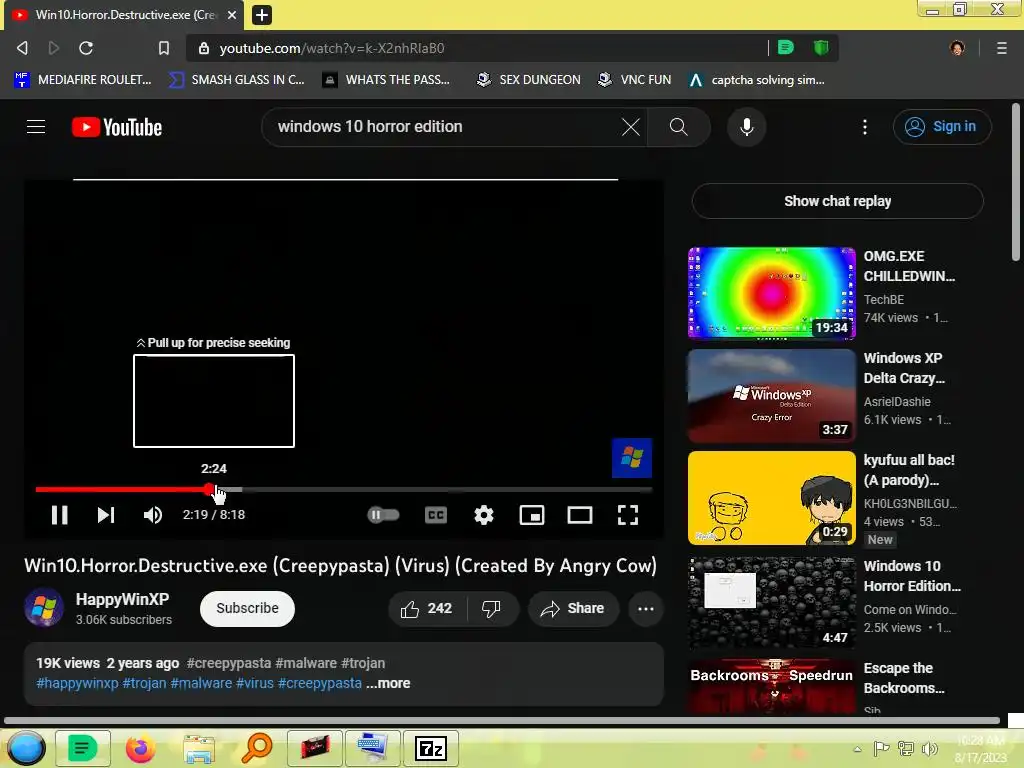Screen dimensions: 1024x768
Task: Open MEDIAFIRE ROULET... bookmark
Action: [x=82, y=80]
